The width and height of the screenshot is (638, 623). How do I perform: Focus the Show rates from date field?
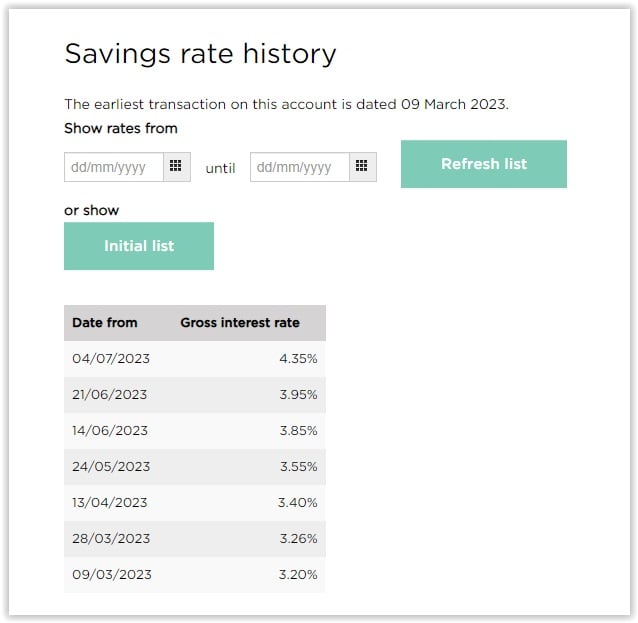[114, 167]
